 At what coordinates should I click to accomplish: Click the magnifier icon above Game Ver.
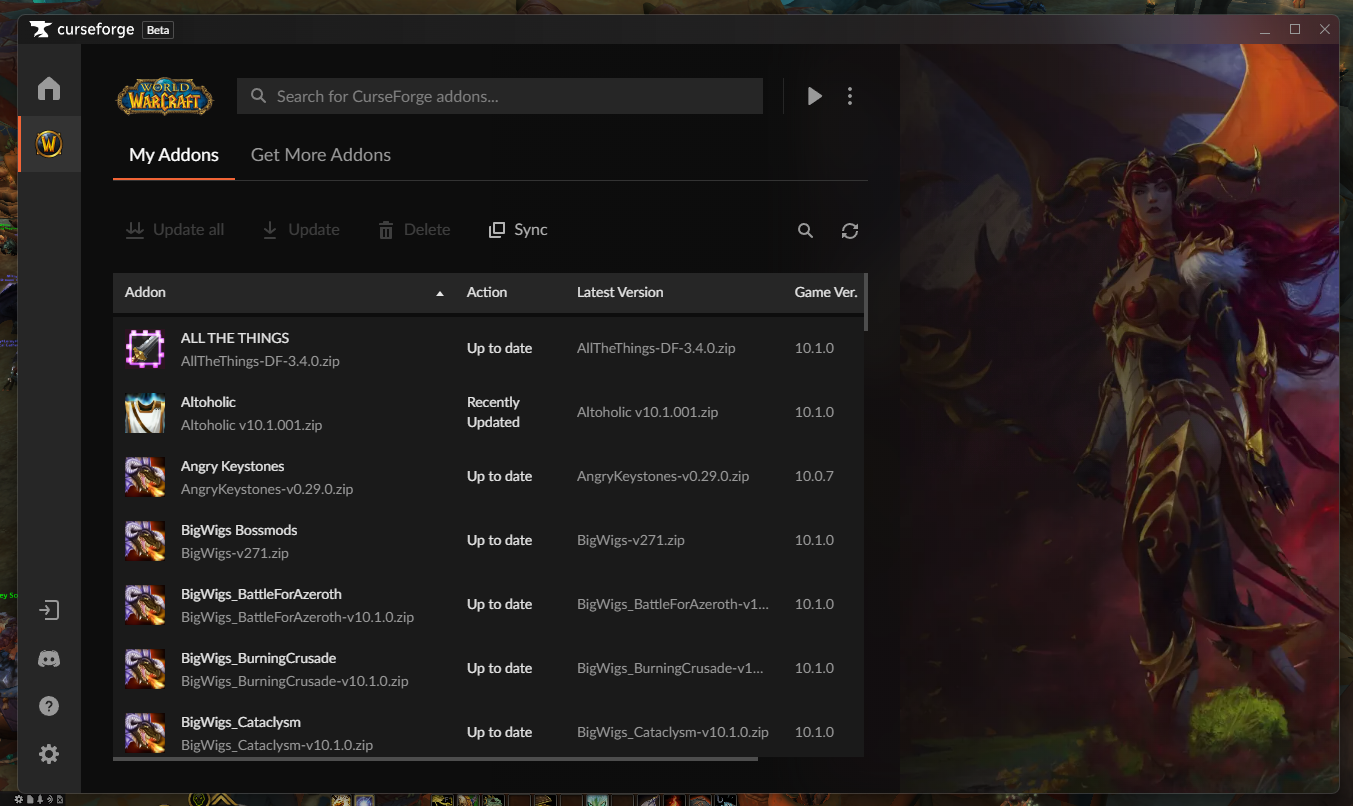(x=805, y=231)
